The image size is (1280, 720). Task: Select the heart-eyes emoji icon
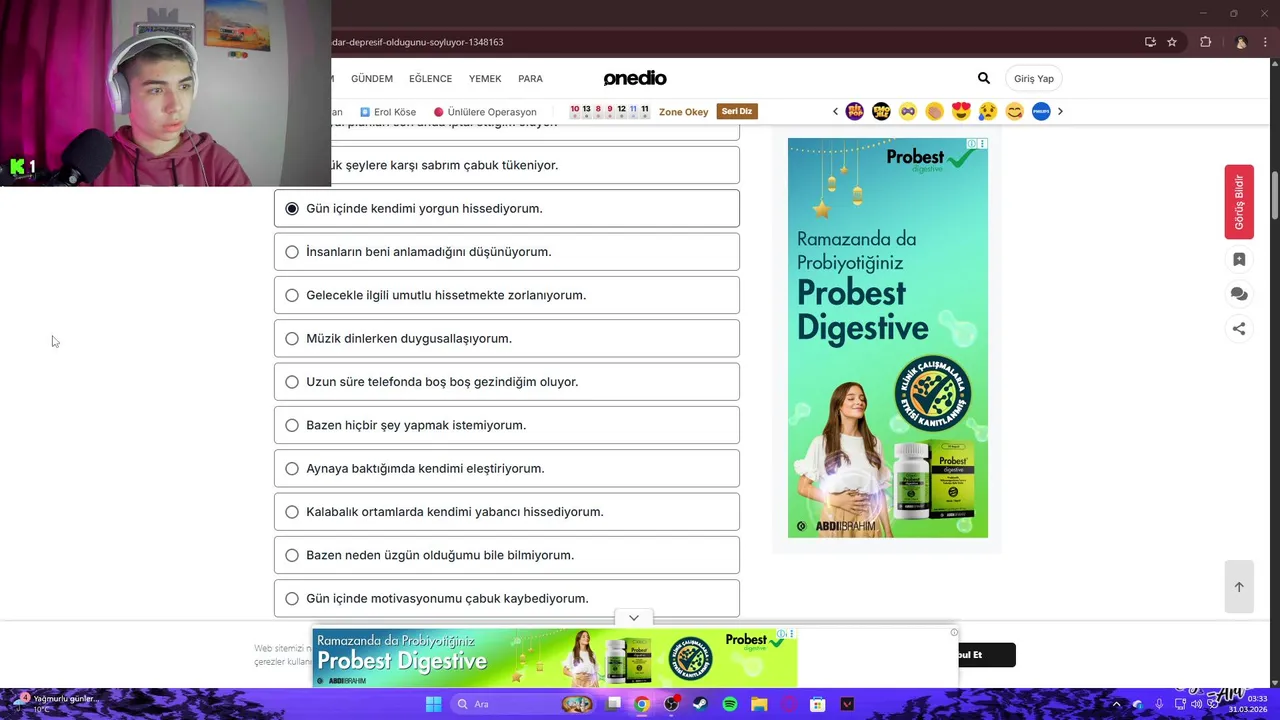click(x=961, y=111)
